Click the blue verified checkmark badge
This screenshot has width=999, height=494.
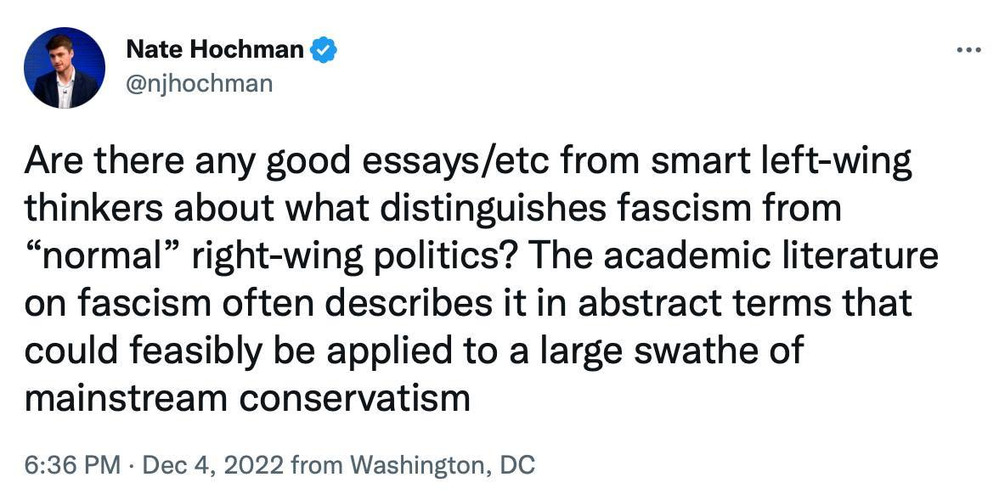(324, 50)
